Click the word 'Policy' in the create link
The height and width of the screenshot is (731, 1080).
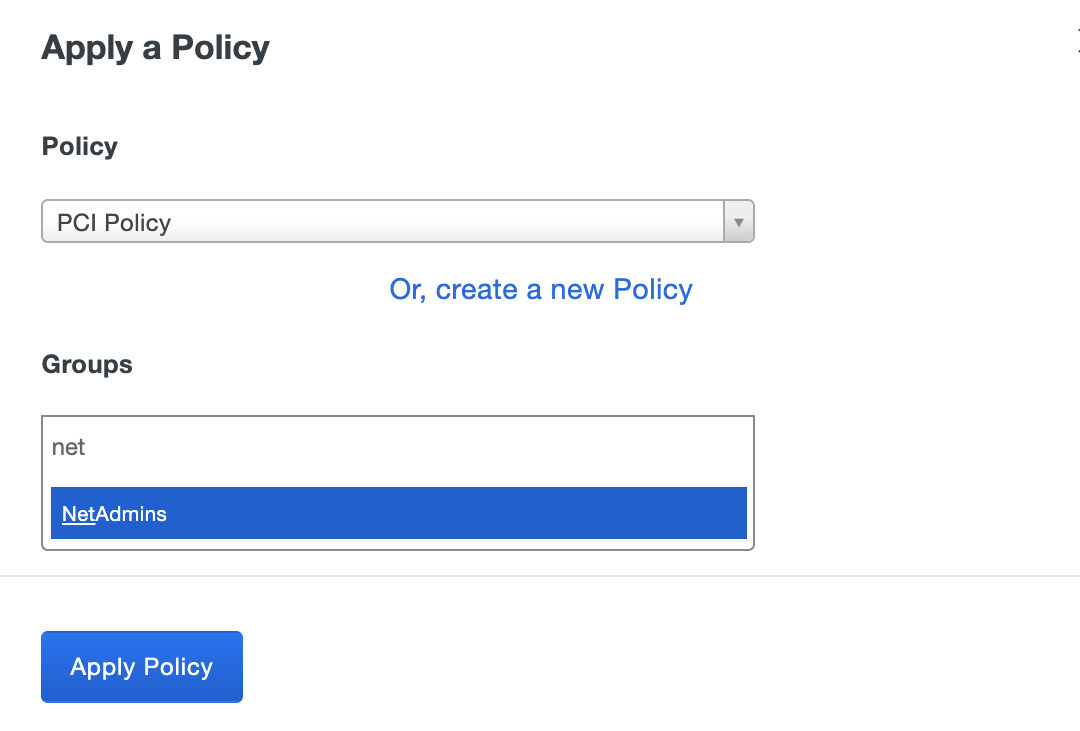653,289
